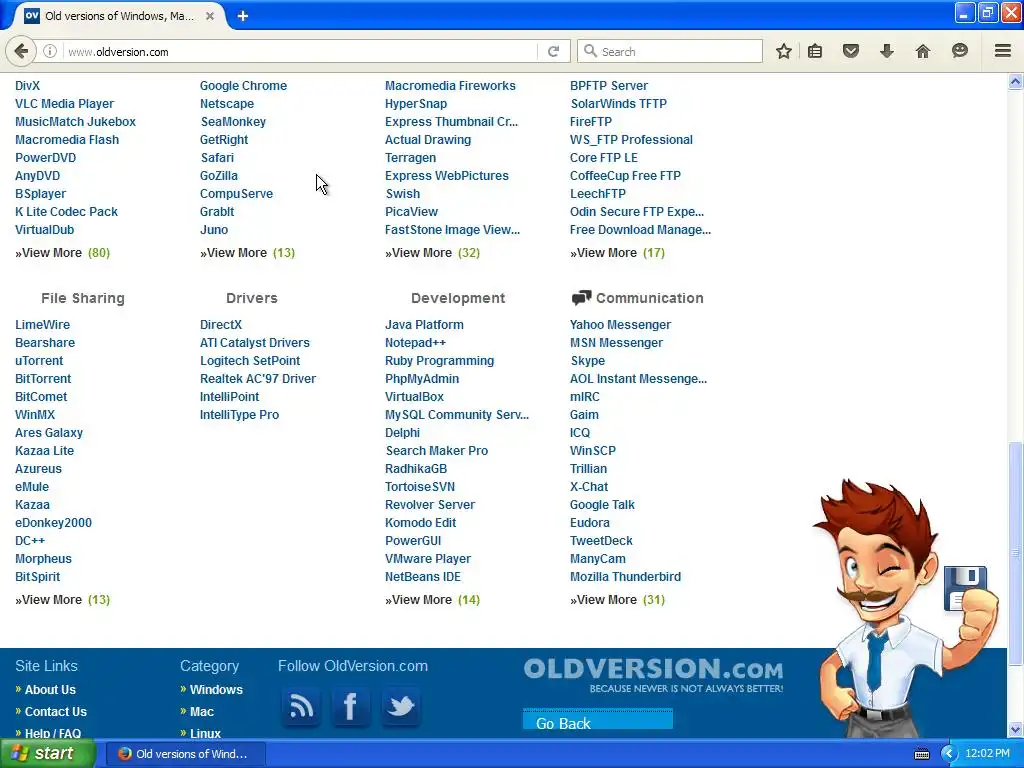Show bookmarks list icon in toolbar
Image resolution: width=1024 pixels, height=768 pixels.
tap(815, 51)
